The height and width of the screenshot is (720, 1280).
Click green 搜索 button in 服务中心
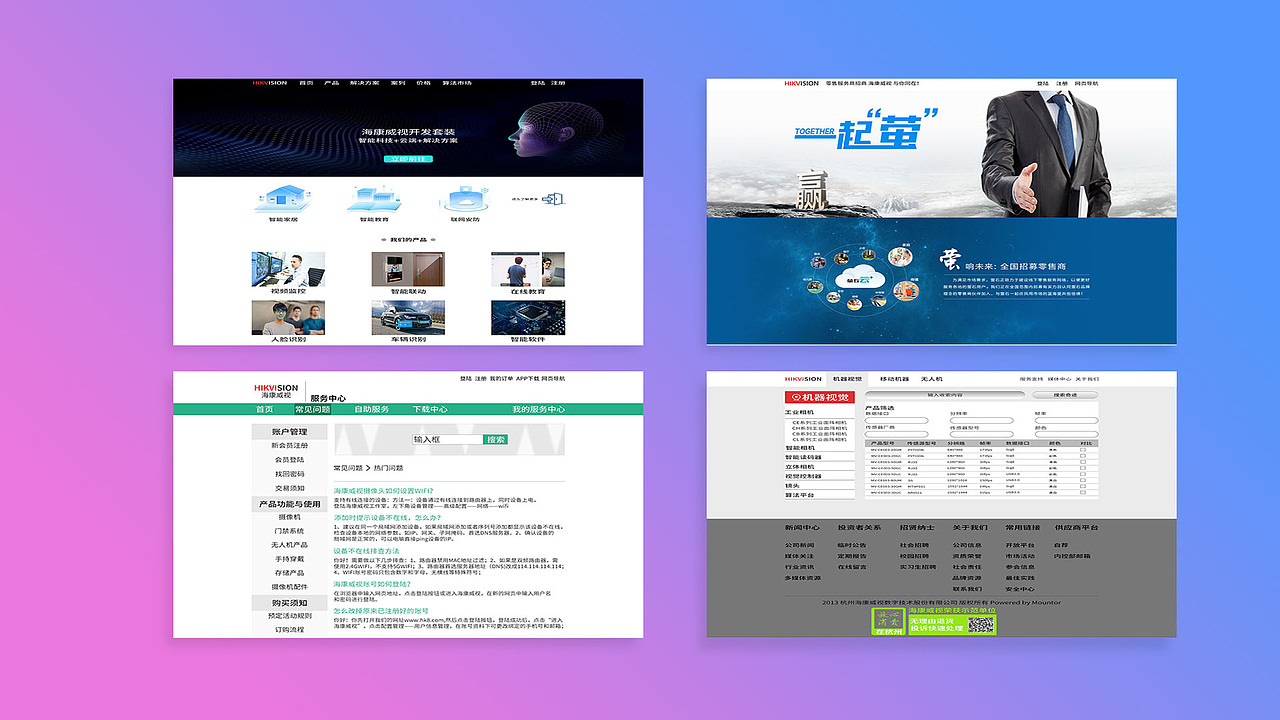(496, 439)
